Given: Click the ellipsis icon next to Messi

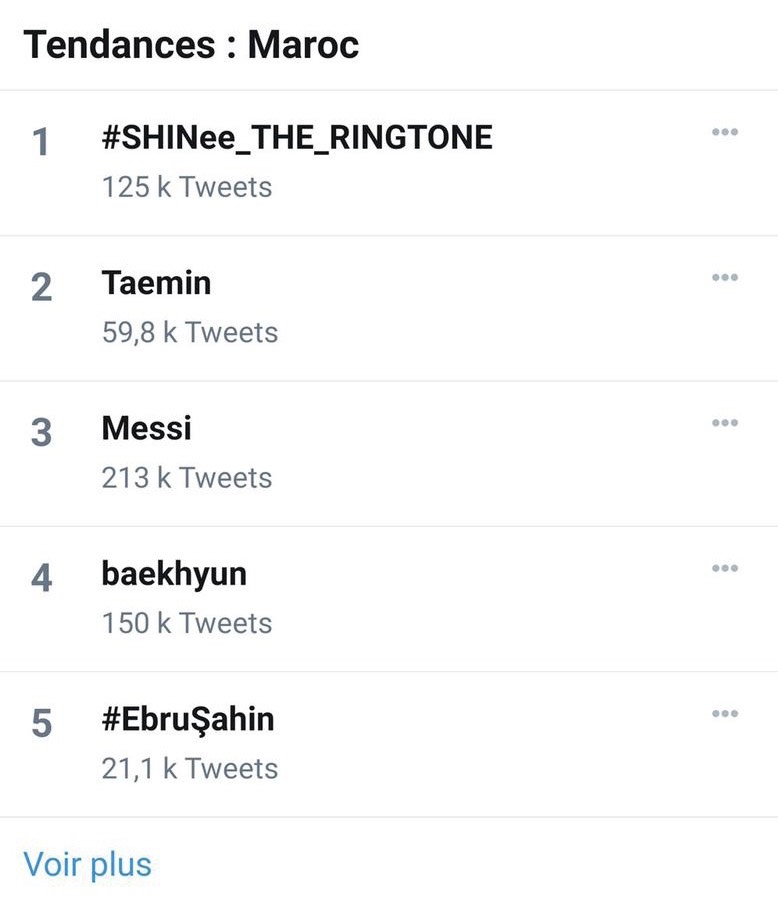Looking at the screenshot, I should tap(725, 423).
